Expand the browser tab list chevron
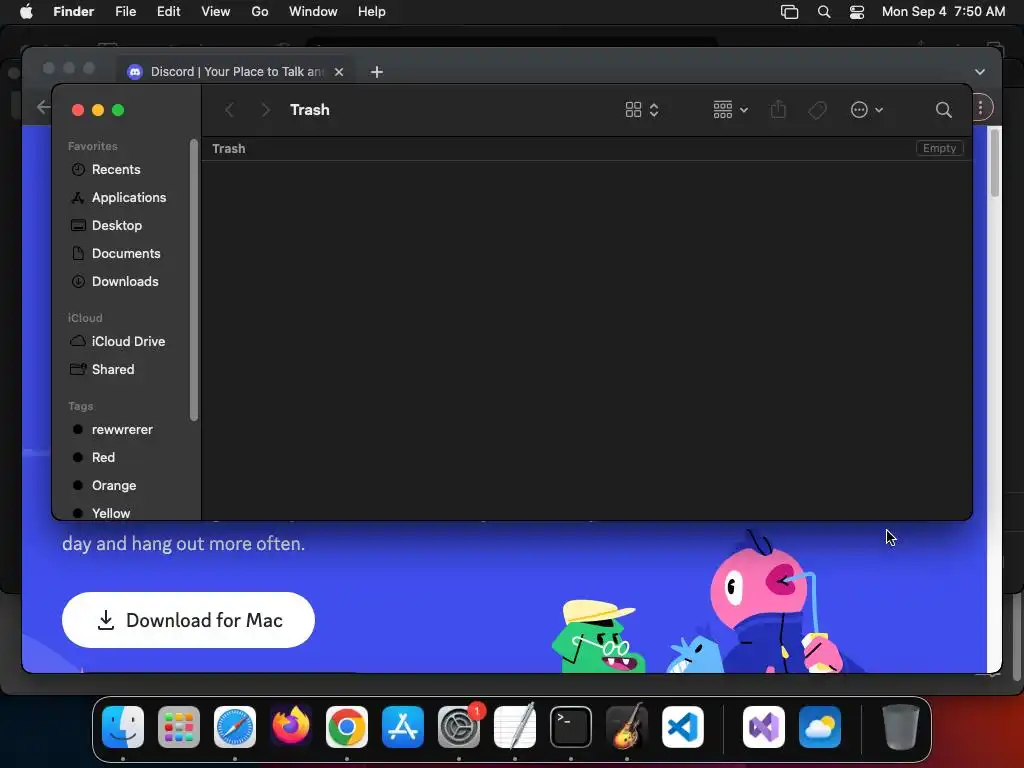The image size is (1024, 768). click(980, 72)
